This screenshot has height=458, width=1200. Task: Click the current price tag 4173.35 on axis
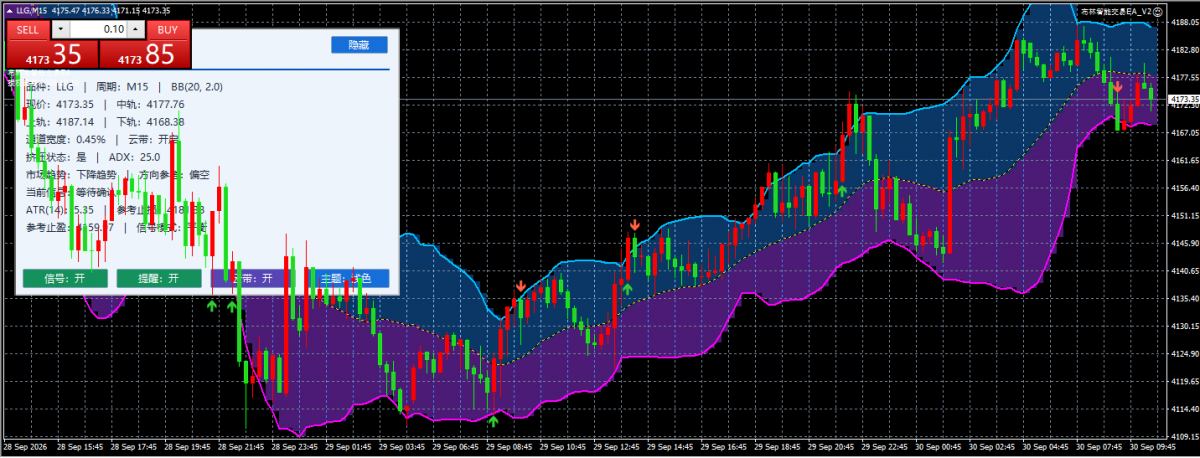(x=1184, y=100)
